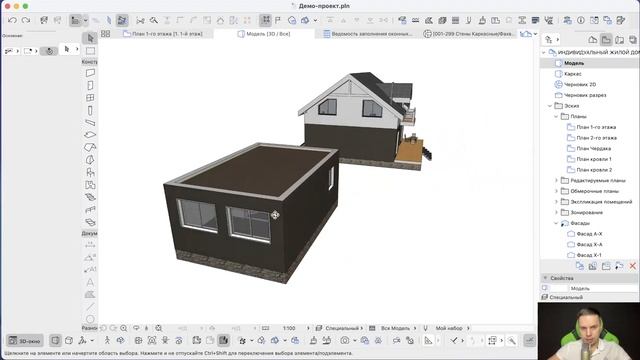Click the magic wand icon in toolbar
The height and width of the screenshot is (360, 640).
click(154, 20)
